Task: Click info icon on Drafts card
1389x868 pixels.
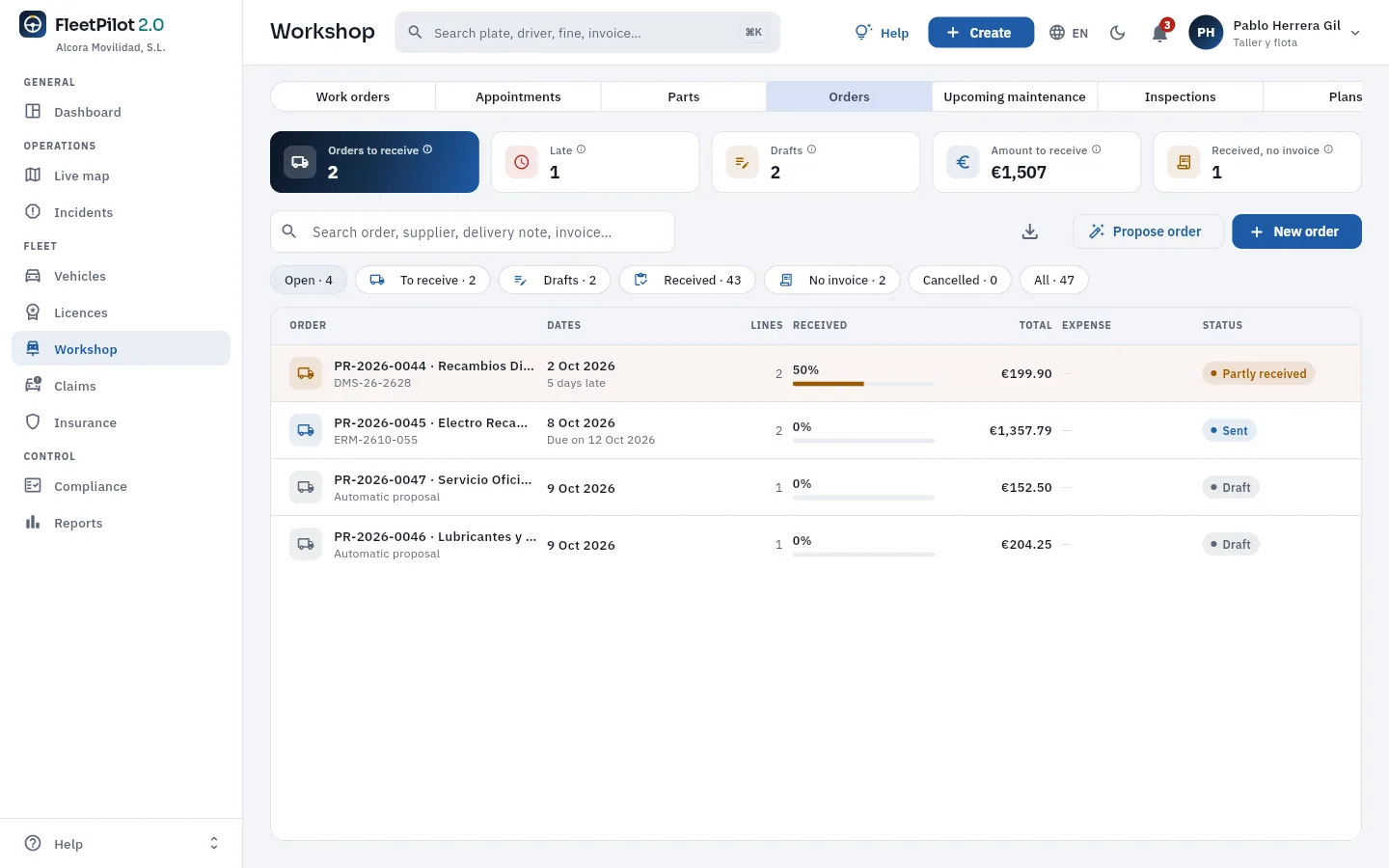Action: point(811,149)
